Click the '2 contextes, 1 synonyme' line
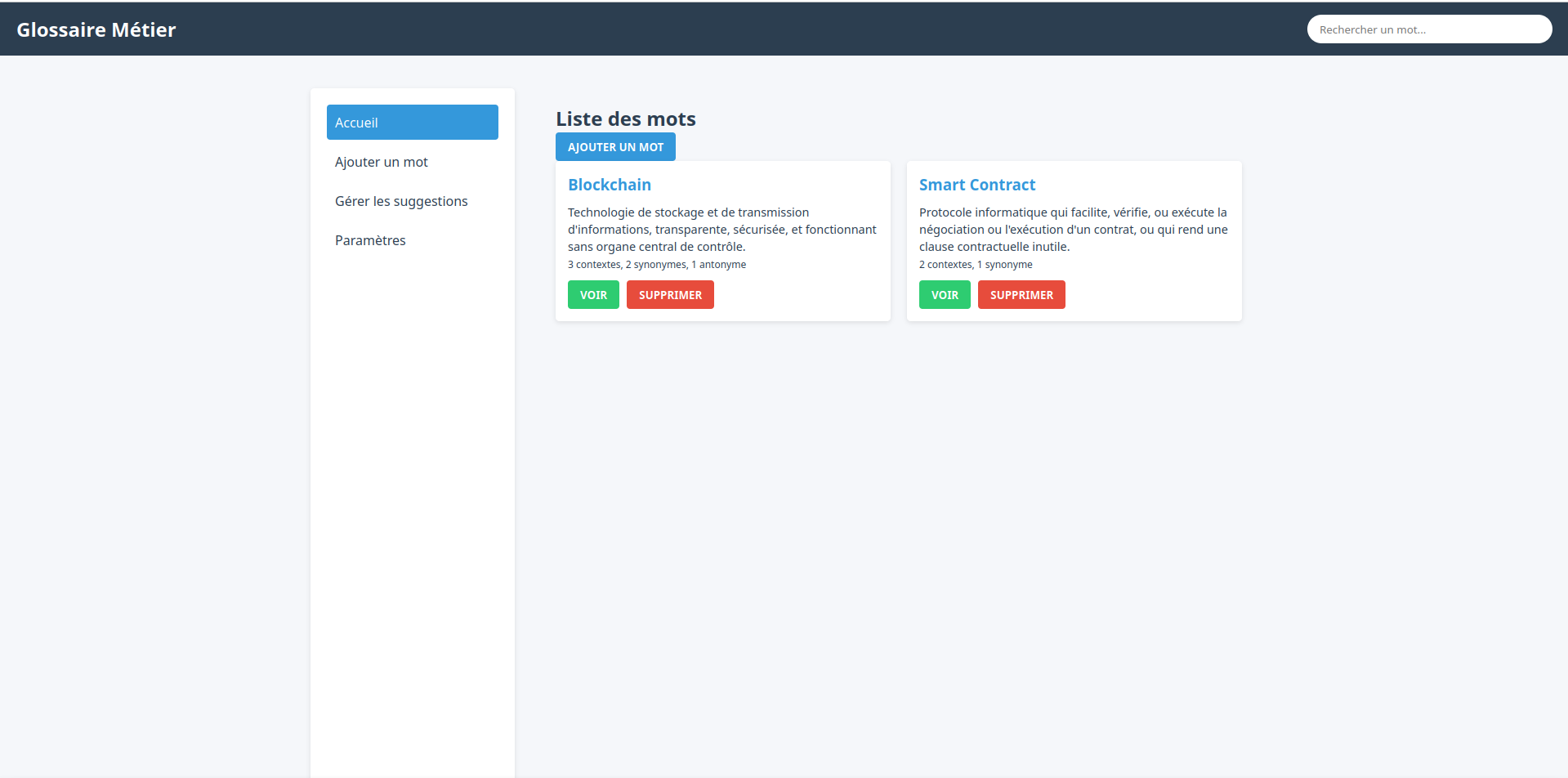1568x778 pixels. 975,265
